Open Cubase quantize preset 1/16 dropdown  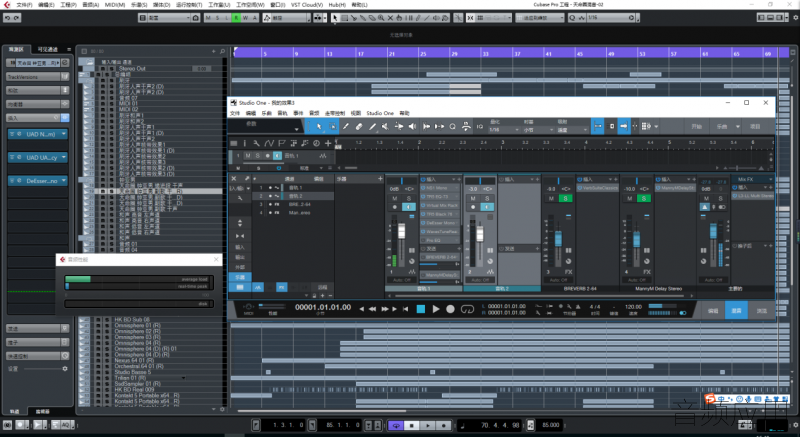tap(610, 18)
